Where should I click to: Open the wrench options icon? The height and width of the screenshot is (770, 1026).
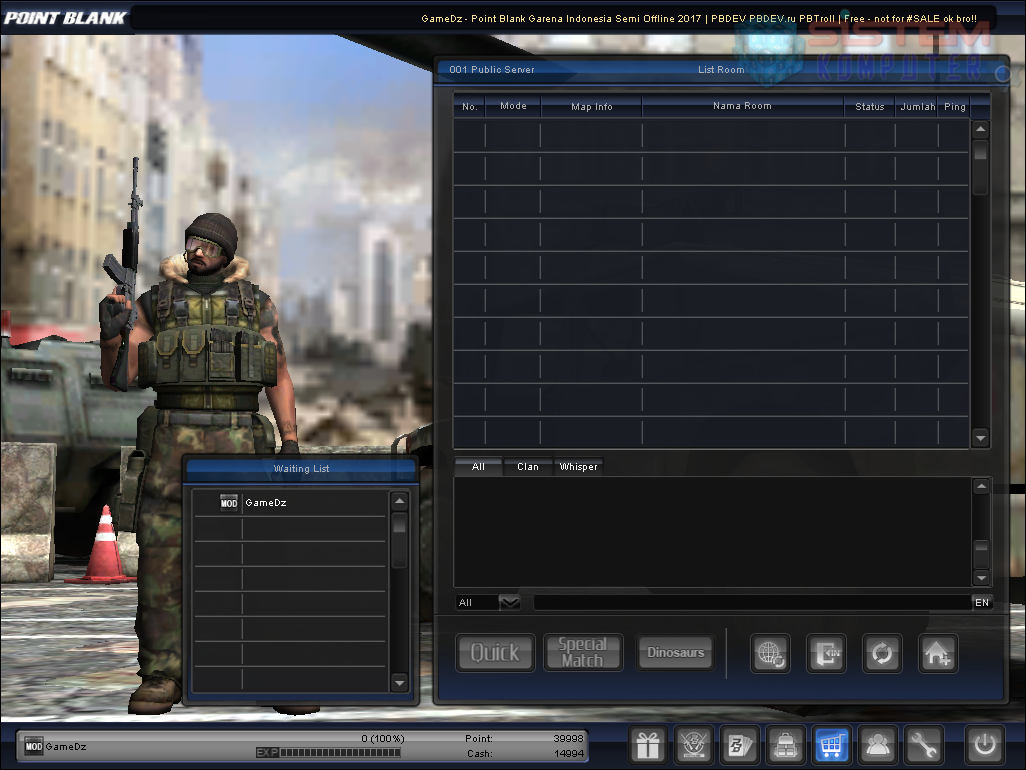tap(924, 744)
